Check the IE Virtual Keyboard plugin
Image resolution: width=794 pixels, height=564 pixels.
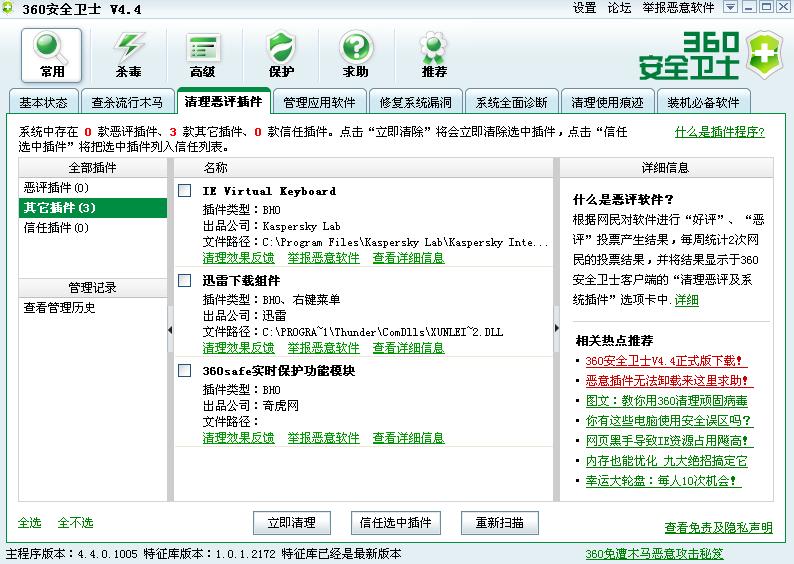click(185, 191)
